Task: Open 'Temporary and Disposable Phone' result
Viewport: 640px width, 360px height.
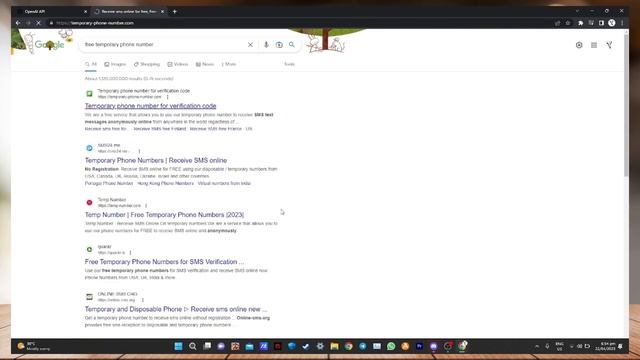Action: tap(176, 309)
